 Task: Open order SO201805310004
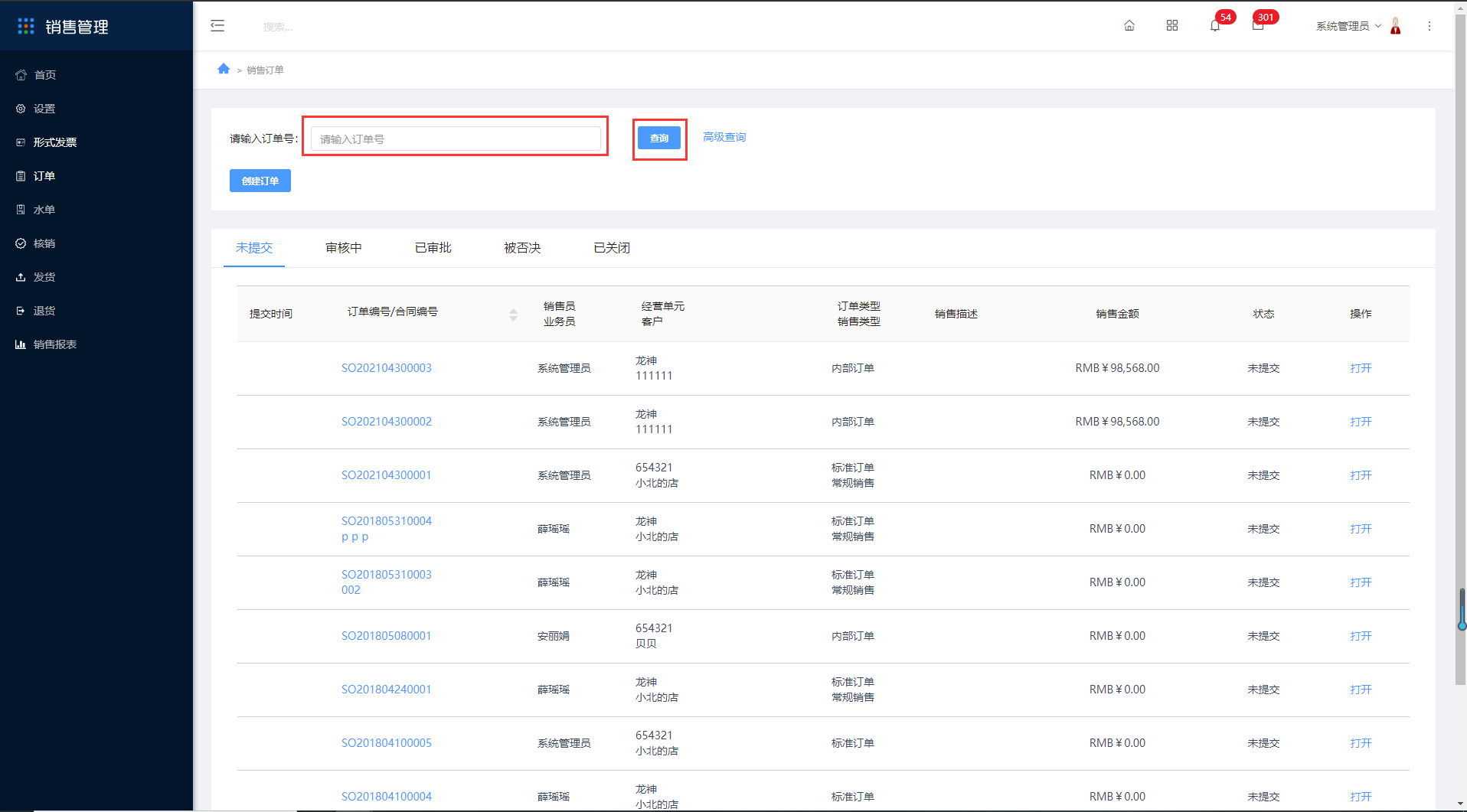pos(387,521)
